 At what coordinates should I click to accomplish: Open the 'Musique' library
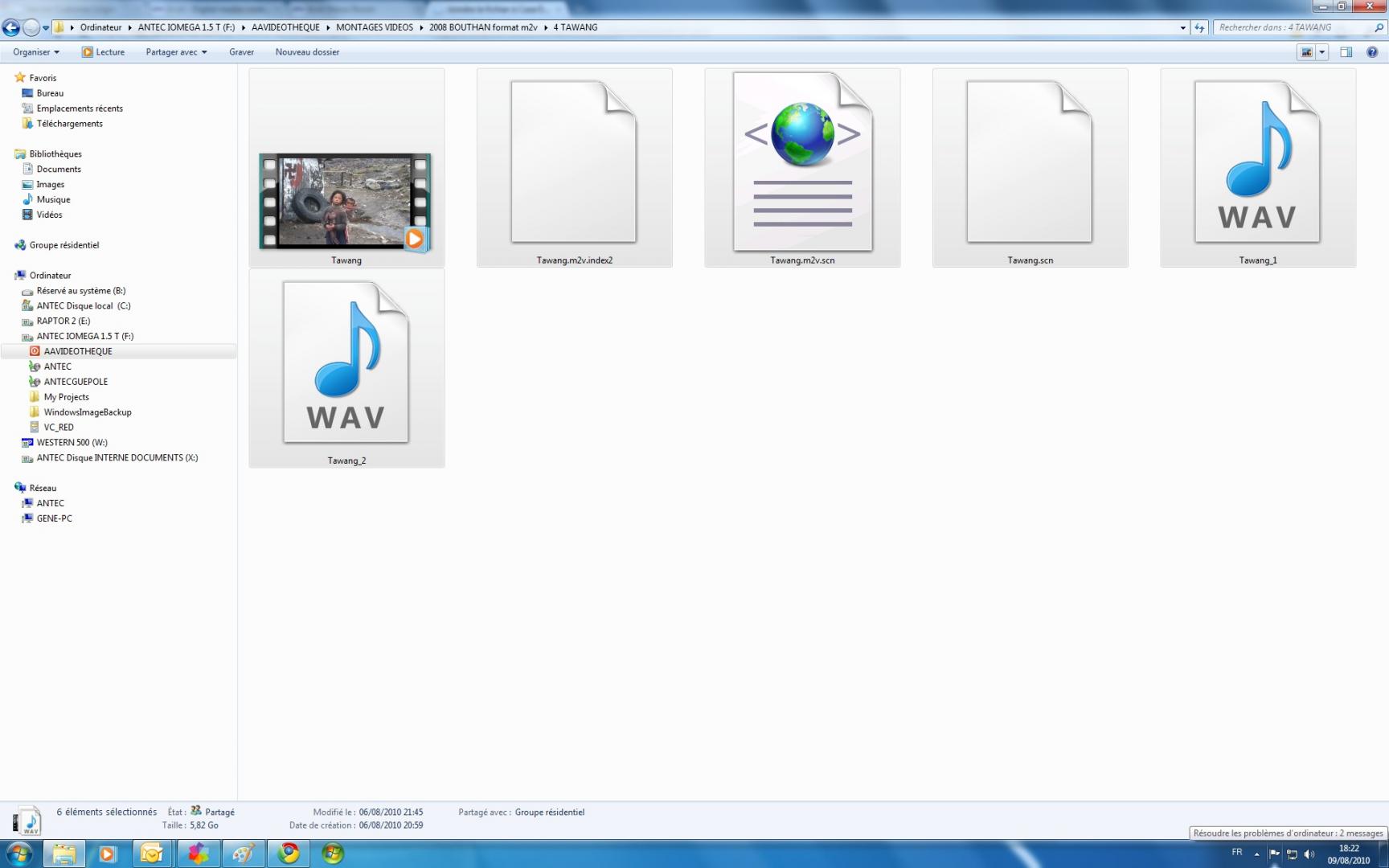tap(53, 200)
